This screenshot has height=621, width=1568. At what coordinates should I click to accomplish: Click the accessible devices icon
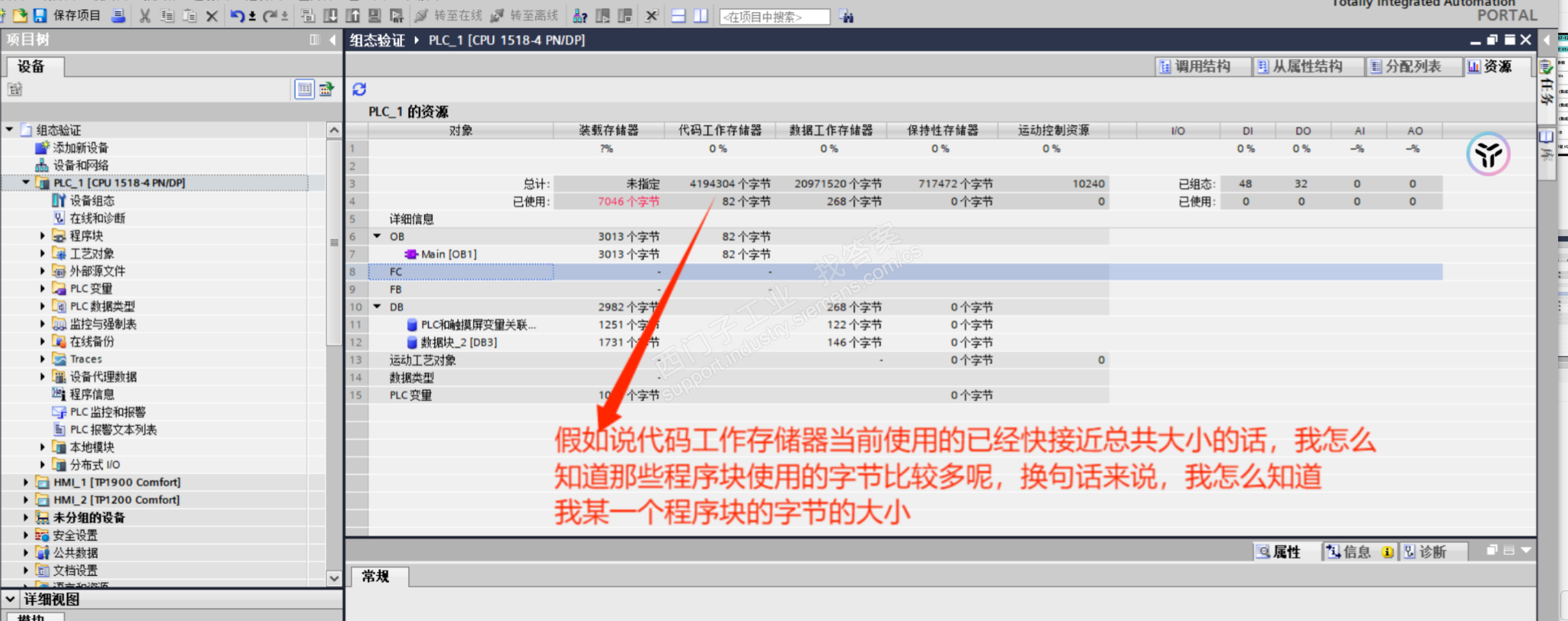click(580, 15)
